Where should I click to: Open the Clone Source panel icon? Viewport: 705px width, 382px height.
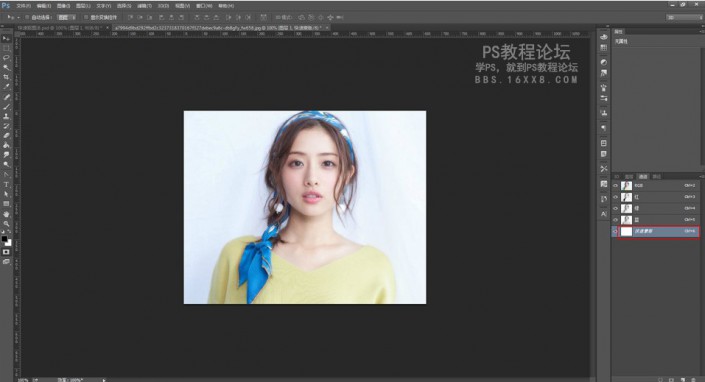tap(604, 113)
